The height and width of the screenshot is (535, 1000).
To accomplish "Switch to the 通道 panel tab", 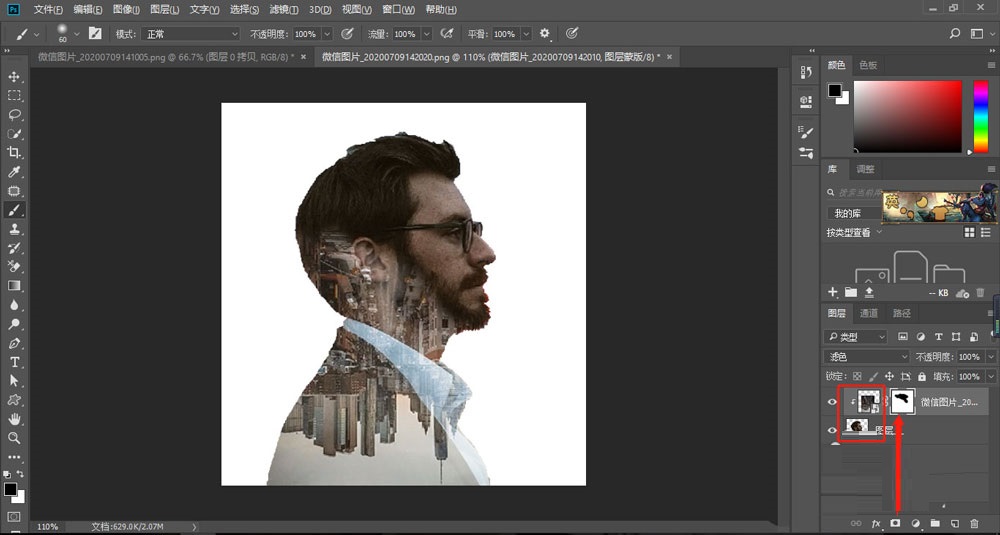I will coord(871,313).
